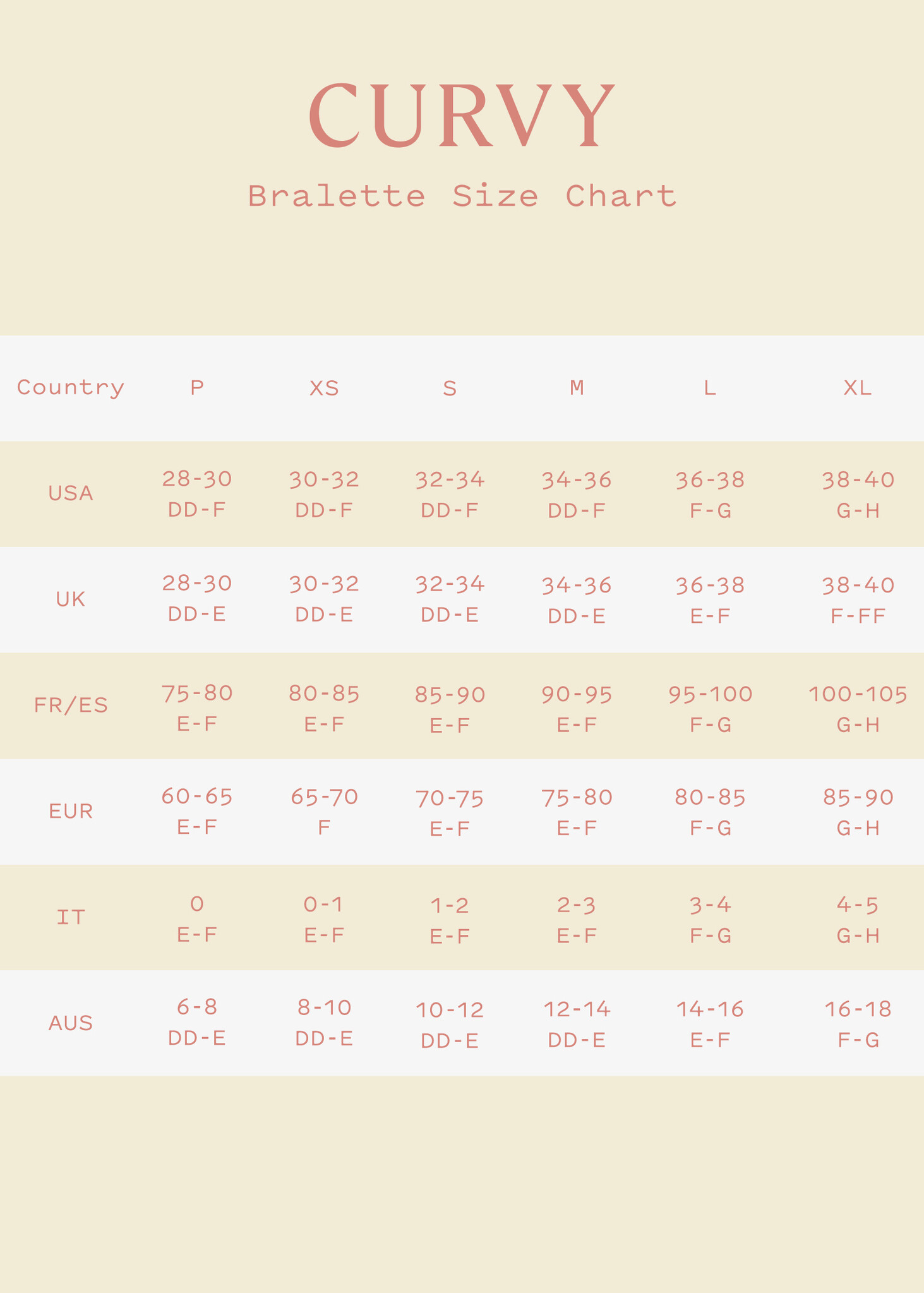Select the AUS P cell 6-8
This screenshot has height=1293, width=924.
point(197,1007)
